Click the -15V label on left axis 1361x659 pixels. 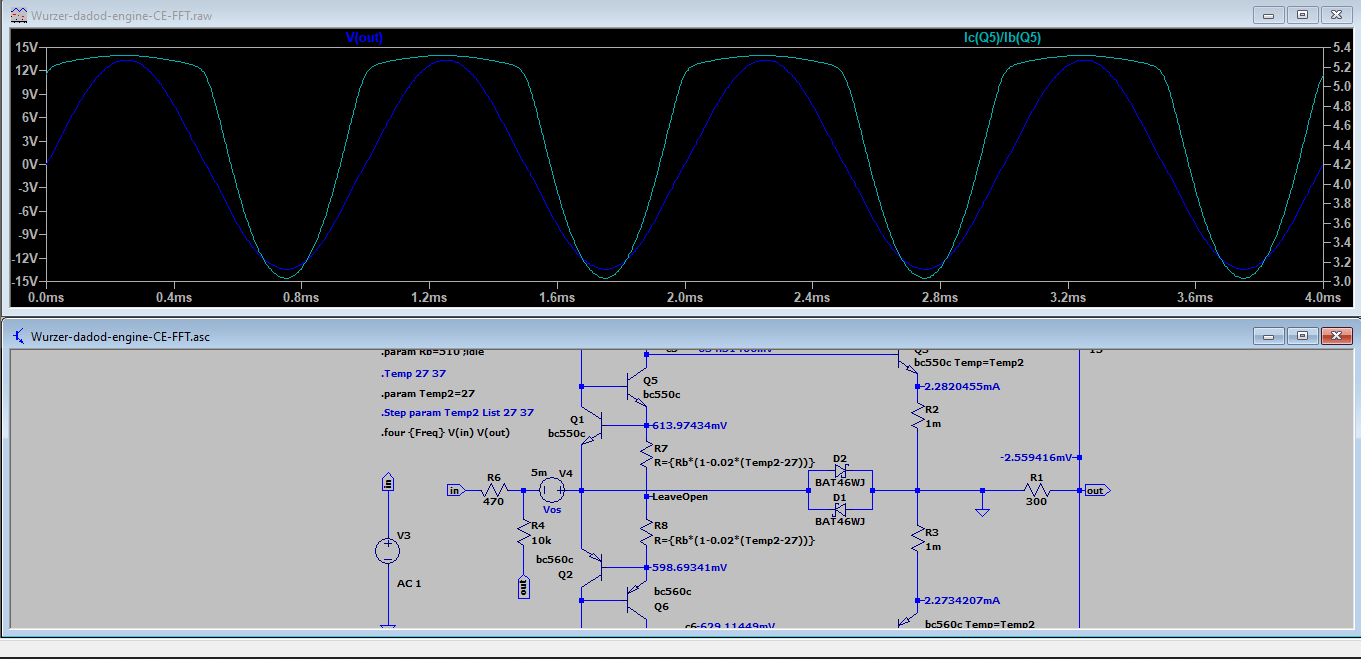pyautogui.click(x=24, y=282)
